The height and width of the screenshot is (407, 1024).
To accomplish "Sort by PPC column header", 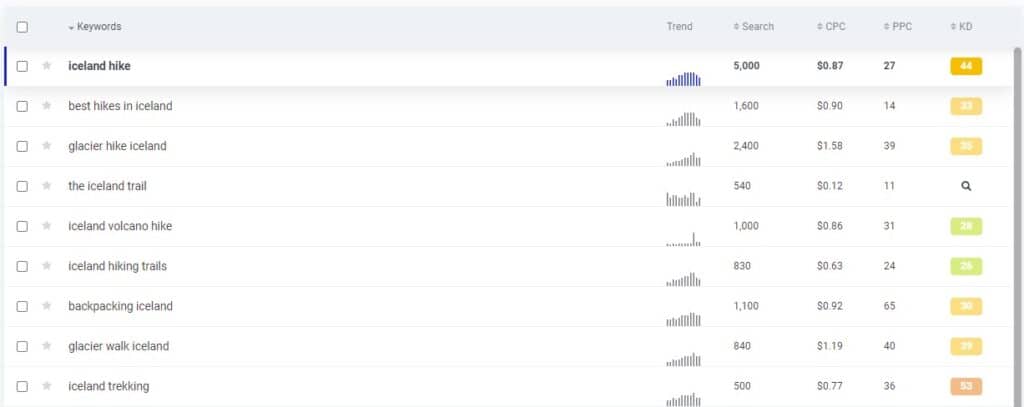I will [x=897, y=27].
